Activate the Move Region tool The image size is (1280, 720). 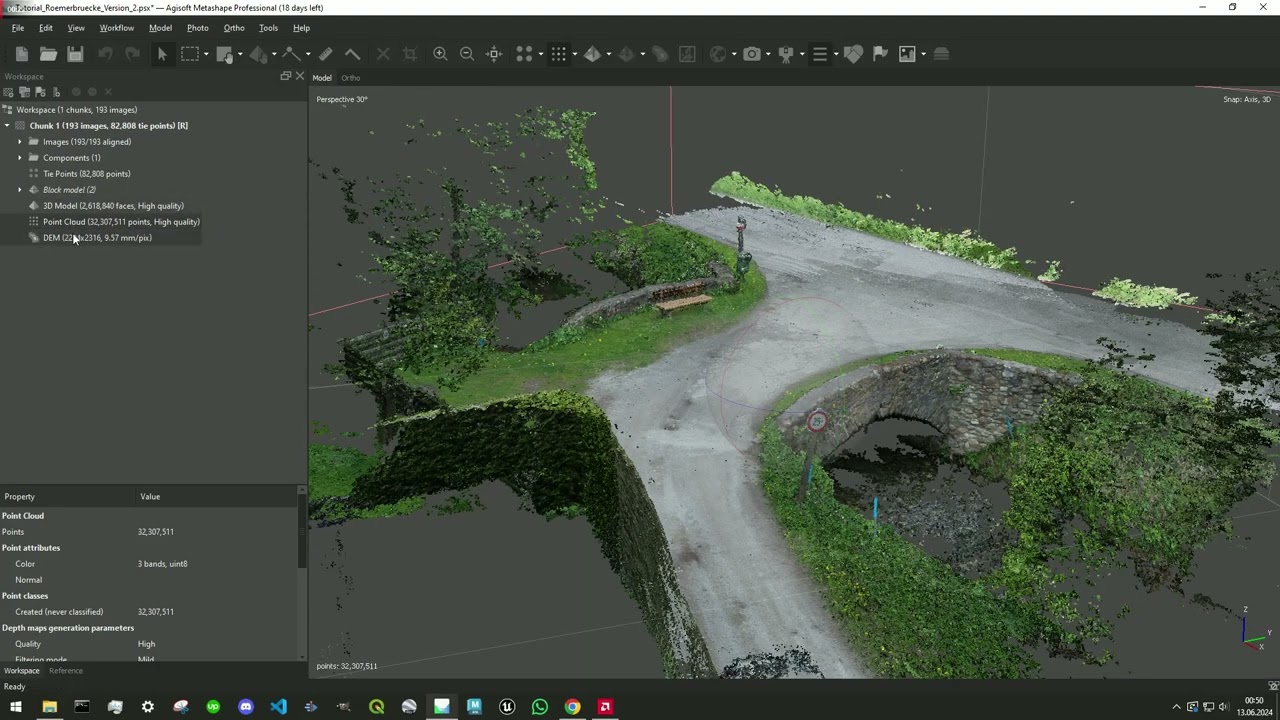pyautogui.click(x=225, y=54)
